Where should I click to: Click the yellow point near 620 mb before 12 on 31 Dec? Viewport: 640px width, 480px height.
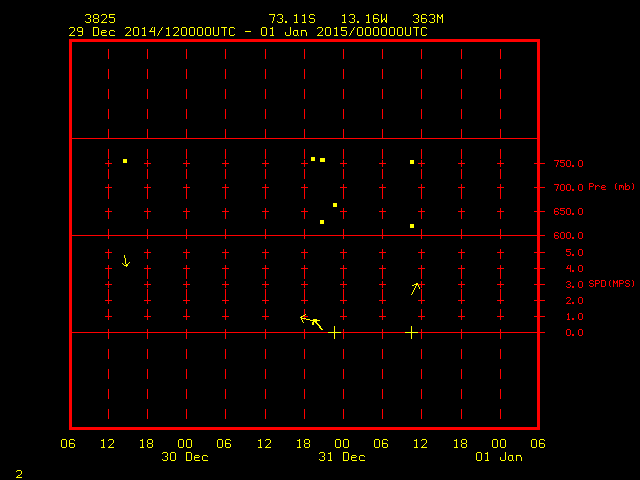coord(412,226)
